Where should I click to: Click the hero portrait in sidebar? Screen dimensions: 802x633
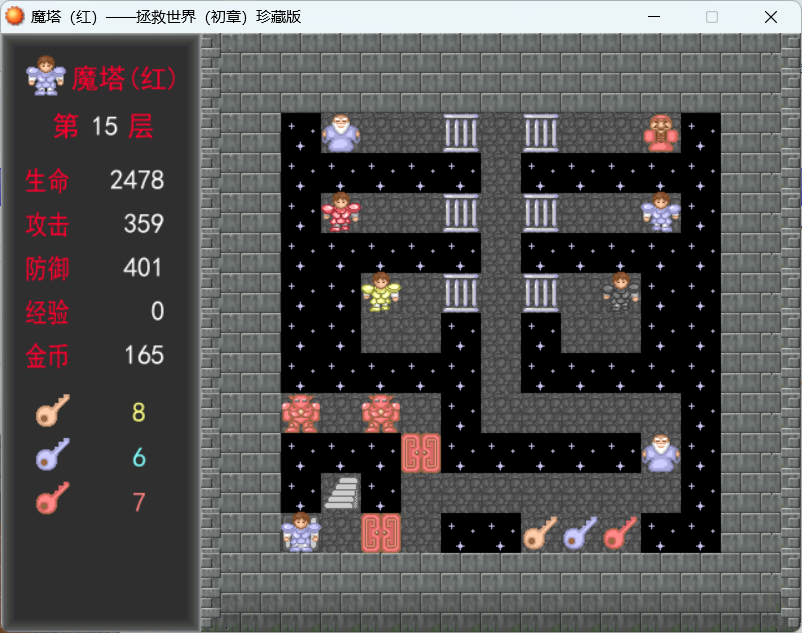point(46,76)
